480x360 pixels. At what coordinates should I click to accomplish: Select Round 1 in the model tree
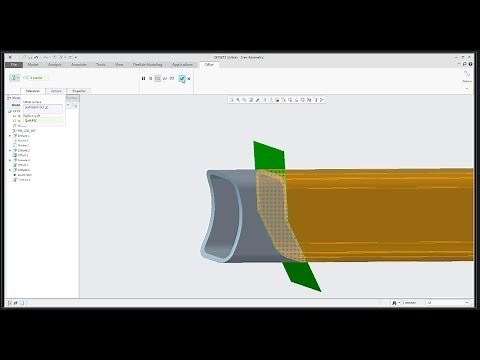(x=21, y=141)
